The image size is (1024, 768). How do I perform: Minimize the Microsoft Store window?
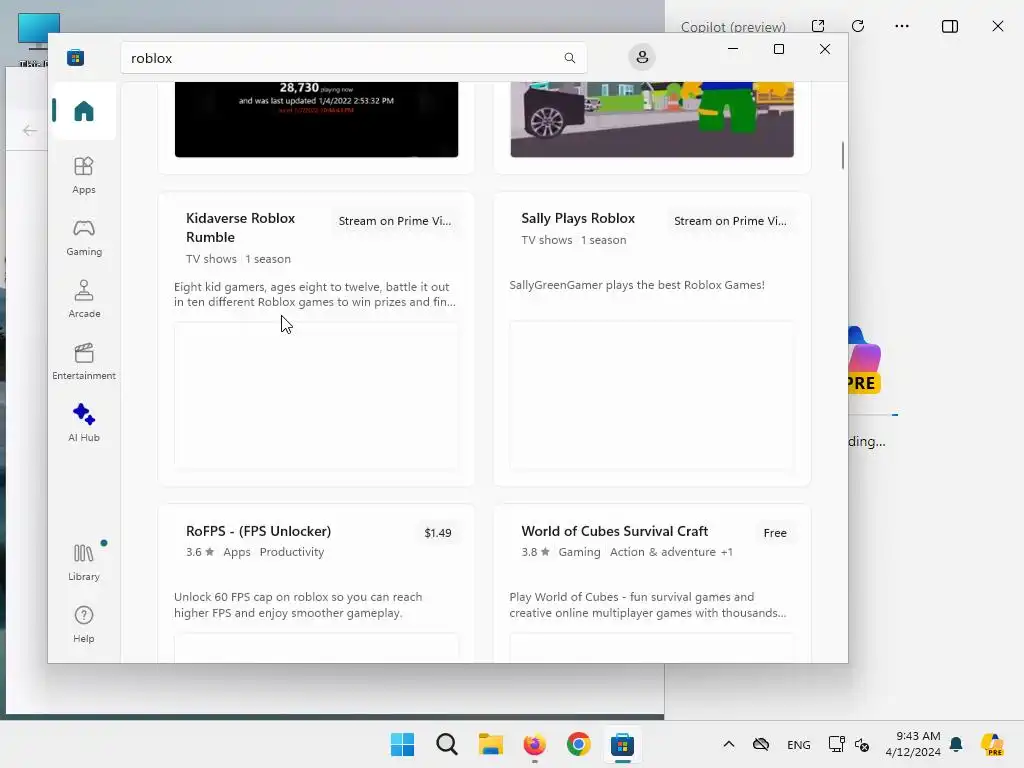(733, 49)
